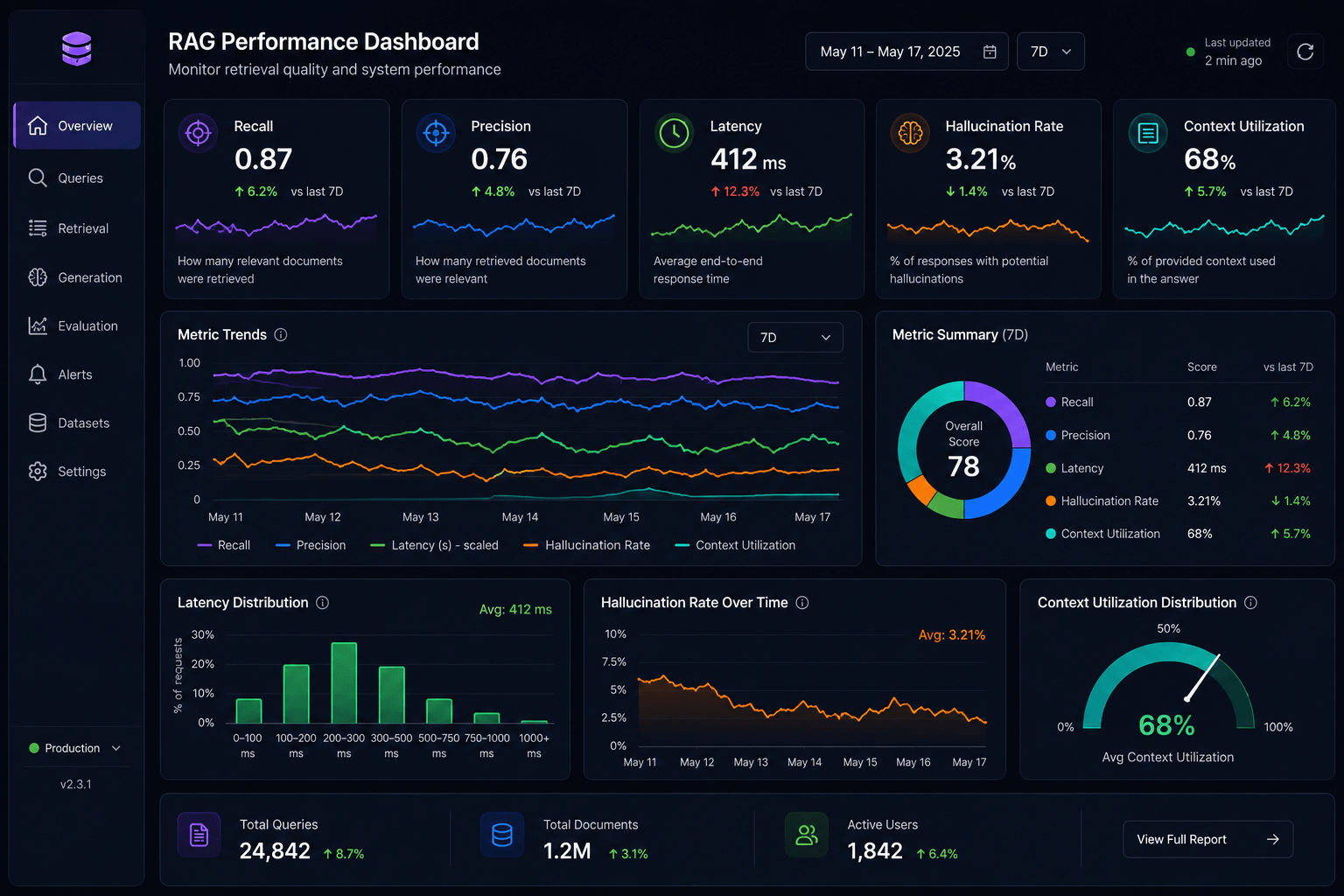Click the Total Queries document icon
Image resolution: width=1344 pixels, height=896 pixels.
[199, 835]
